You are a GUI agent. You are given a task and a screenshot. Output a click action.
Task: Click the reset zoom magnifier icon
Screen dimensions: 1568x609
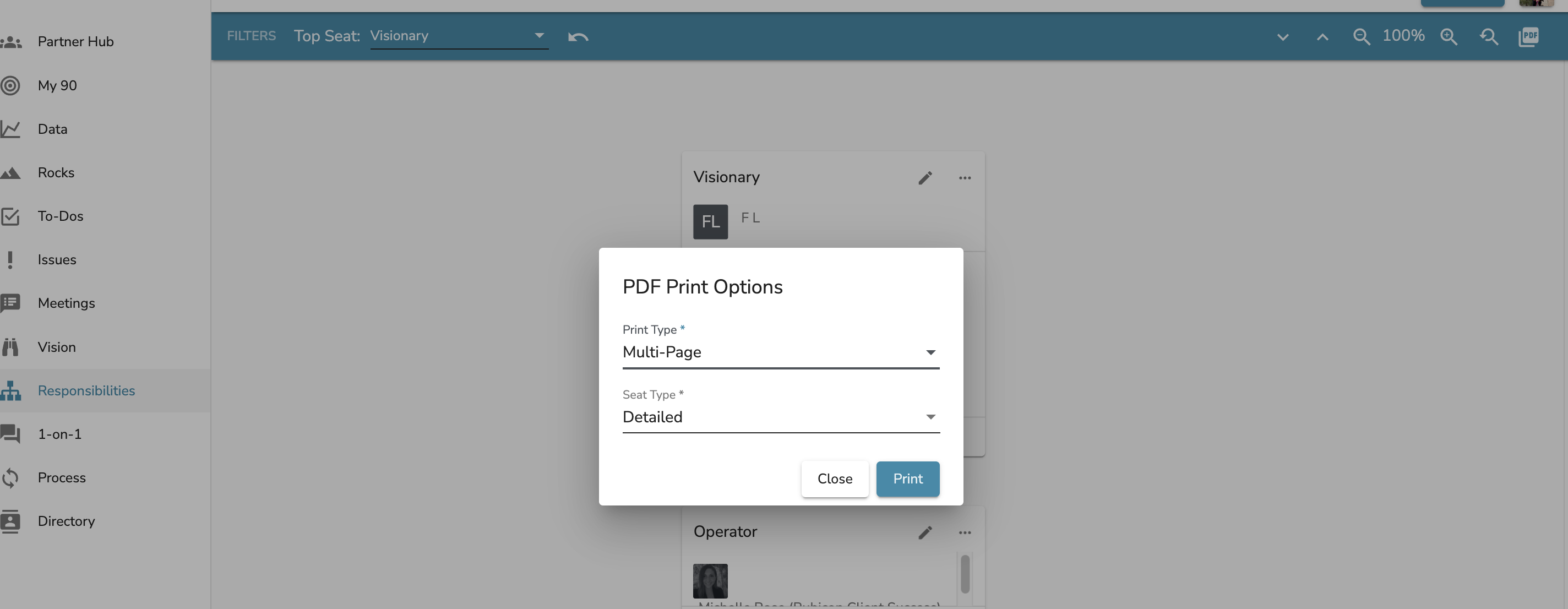click(x=1488, y=36)
